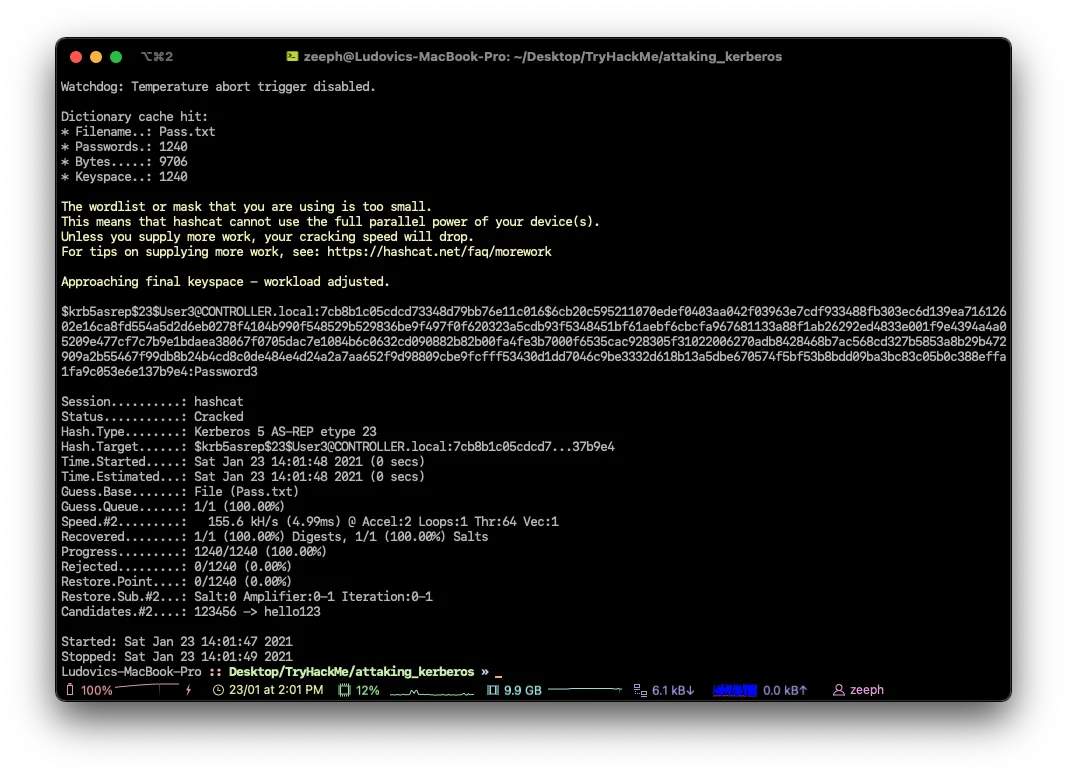Maximize the terminal using the green button

(116, 57)
